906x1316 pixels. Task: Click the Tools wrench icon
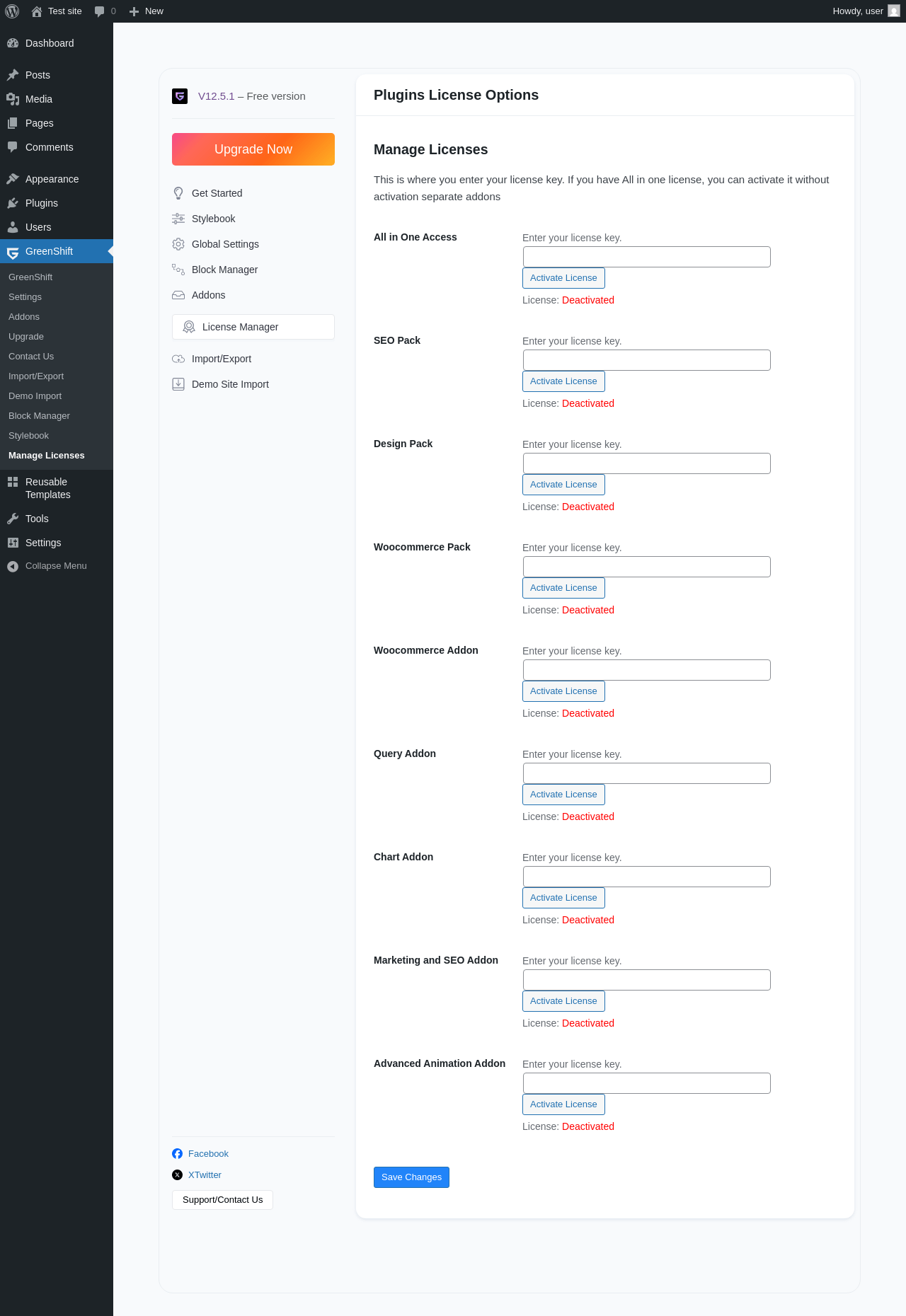tap(13, 519)
